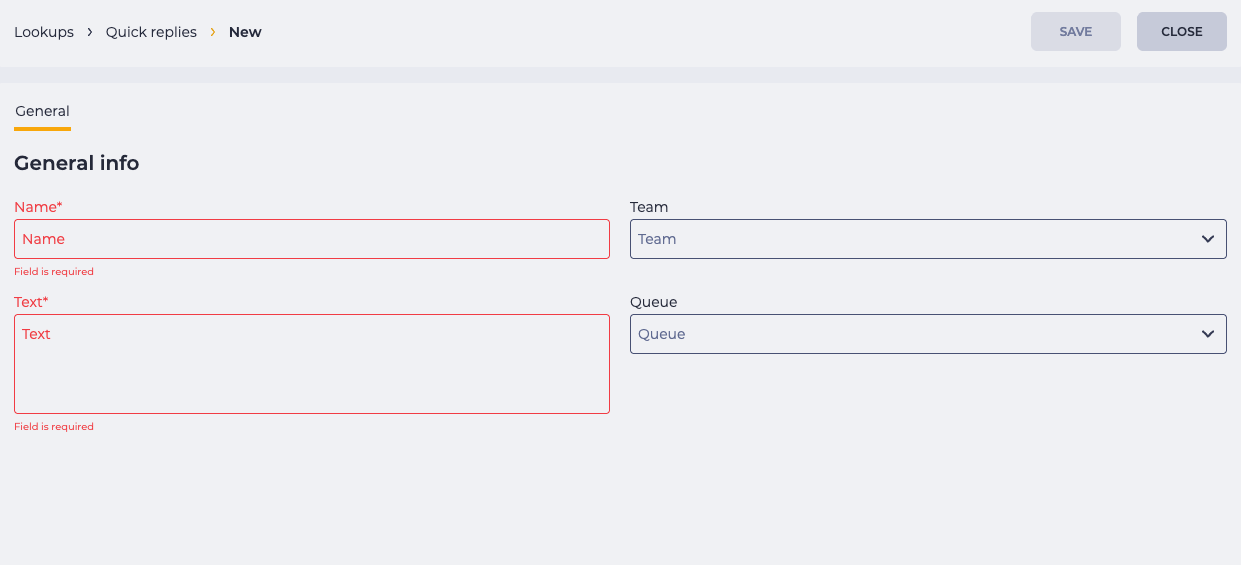Click the SAVE button
1241x565 pixels.
(x=1076, y=31)
